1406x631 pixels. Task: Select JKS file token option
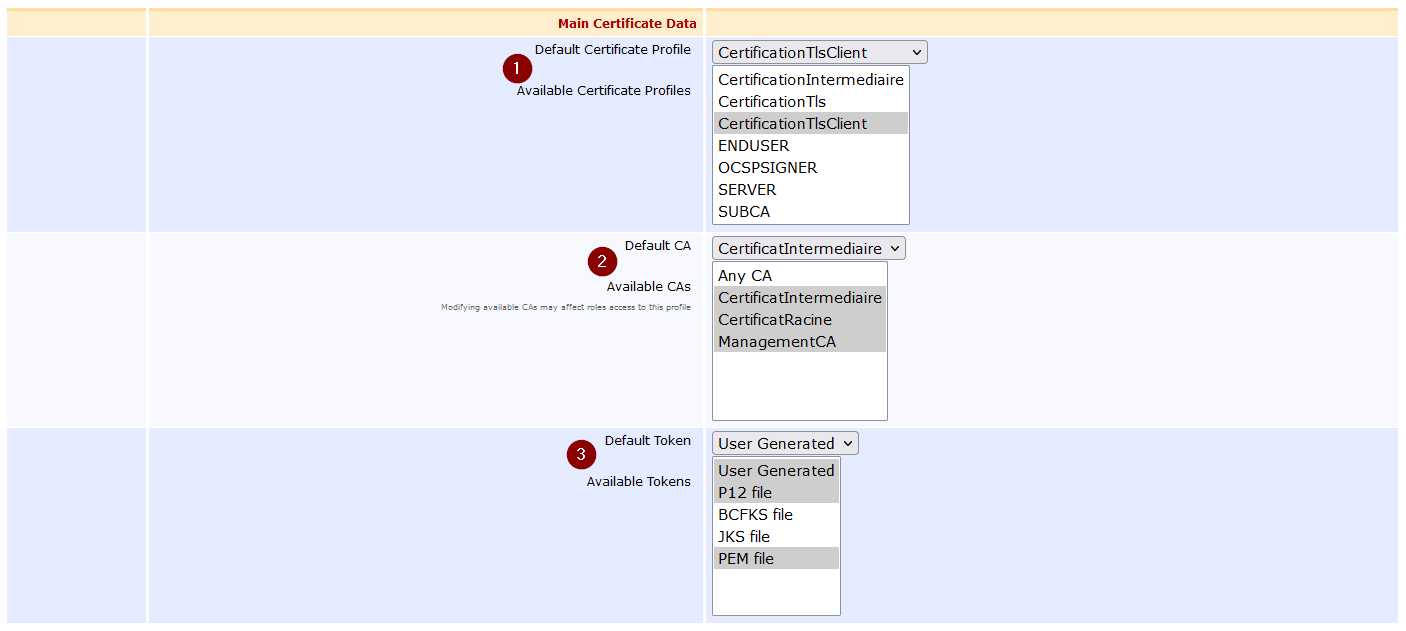744,537
